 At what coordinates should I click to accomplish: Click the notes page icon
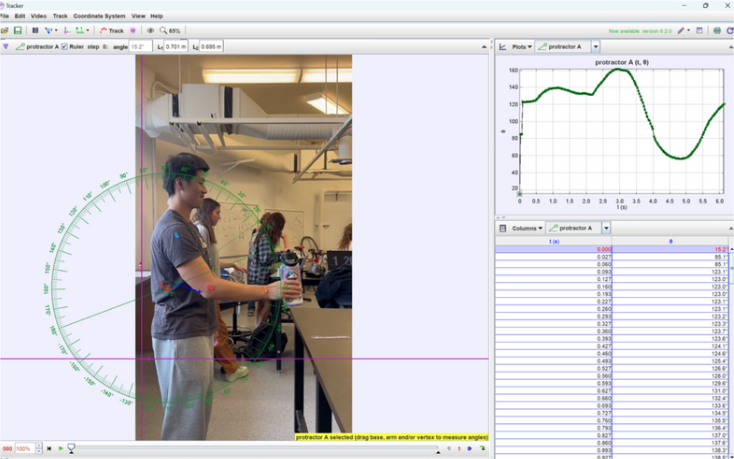(x=699, y=30)
